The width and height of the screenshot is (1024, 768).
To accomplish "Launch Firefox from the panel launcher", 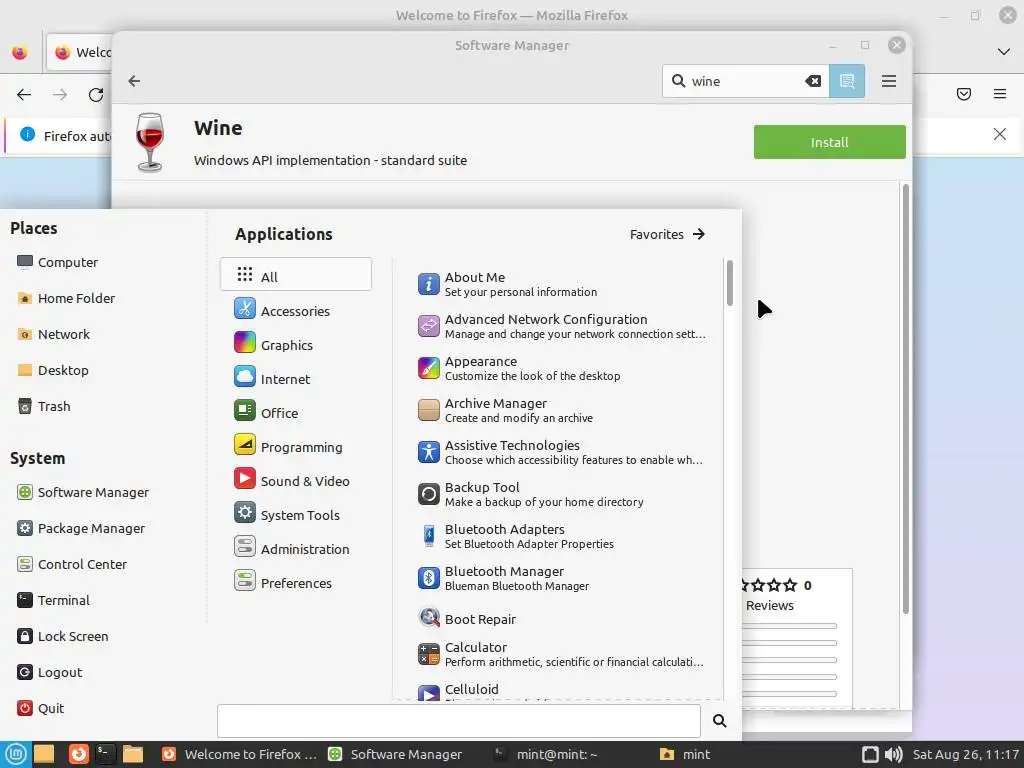I will (78, 754).
